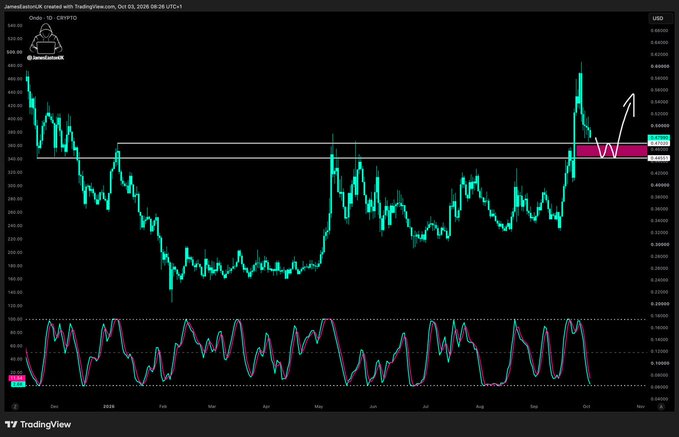Click the 0.50000 price axis label
Screen dimensions: 679x437
point(659,126)
